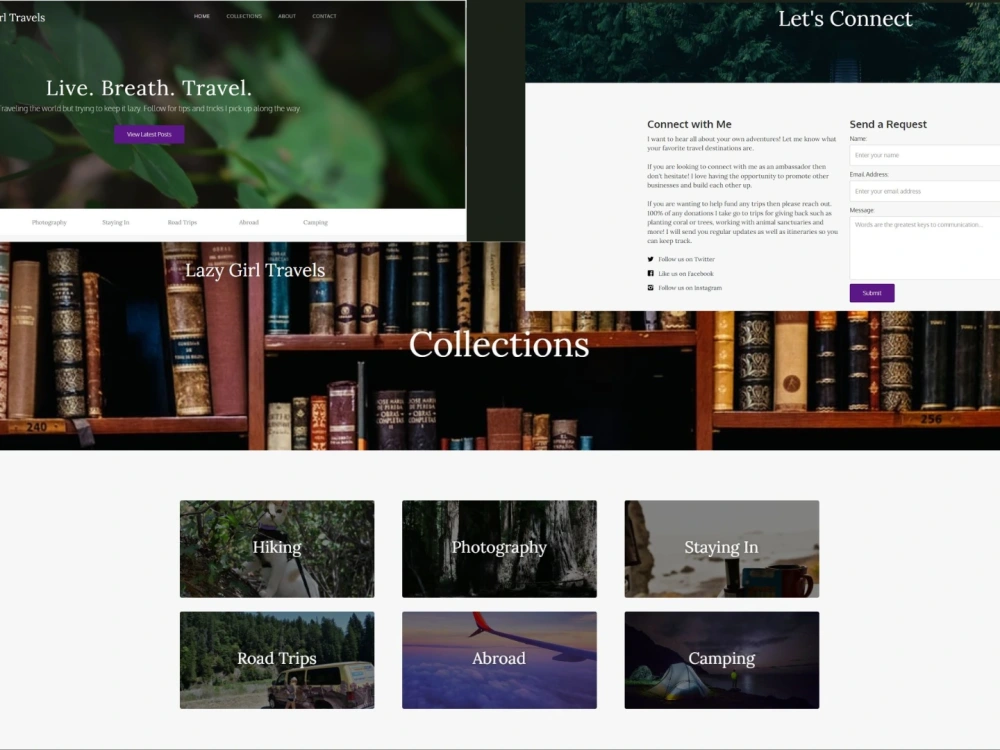Click the Twitter bird icon

coord(651,259)
